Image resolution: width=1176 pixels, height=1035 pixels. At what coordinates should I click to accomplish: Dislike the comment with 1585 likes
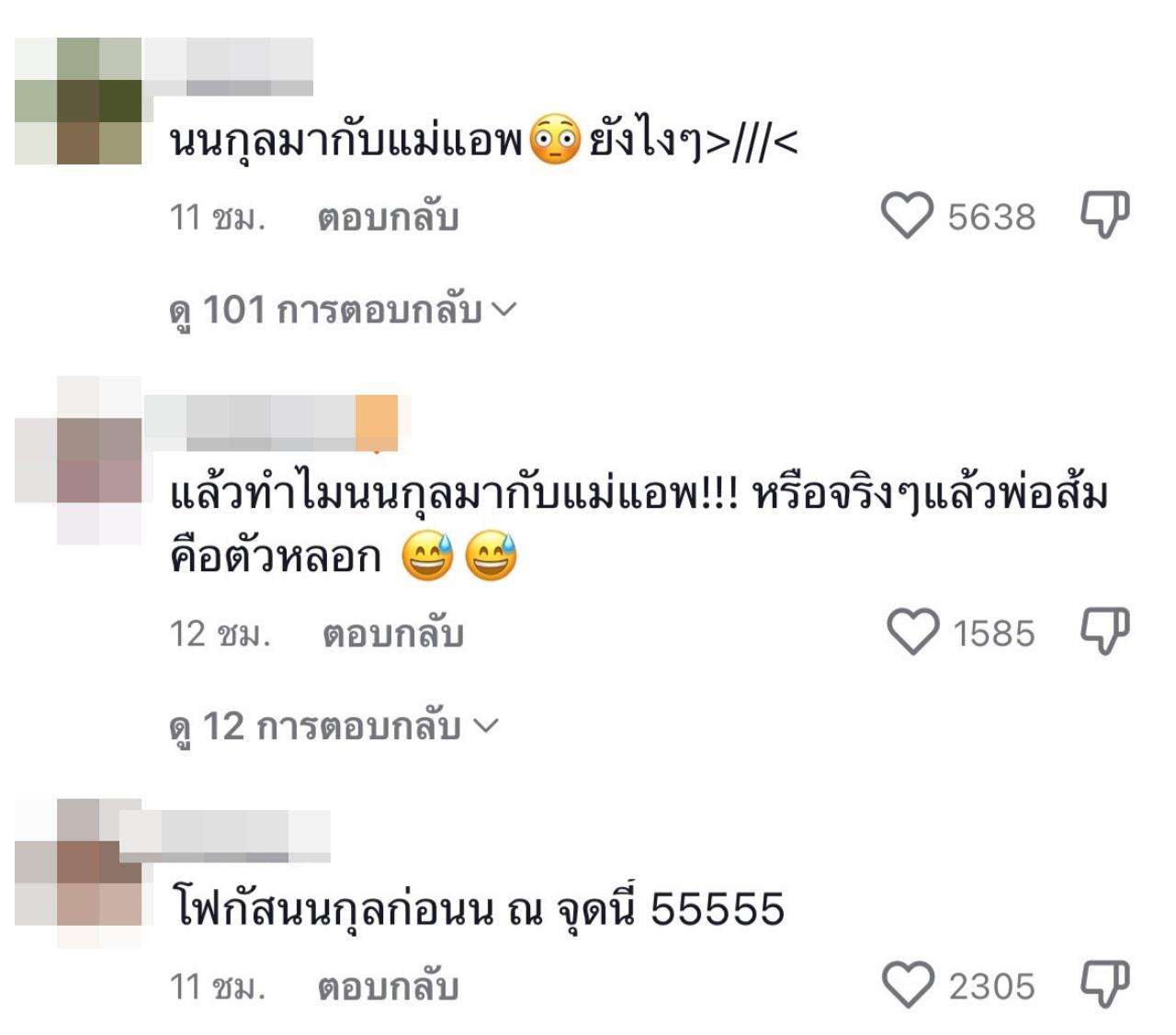click(1104, 632)
